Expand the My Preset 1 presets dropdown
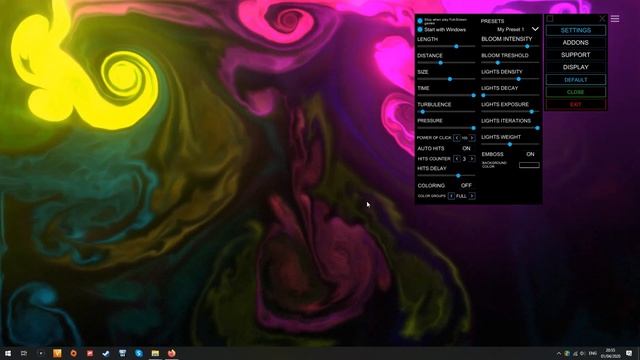The width and height of the screenshot is (640, 360). click(x=535, y=29)
